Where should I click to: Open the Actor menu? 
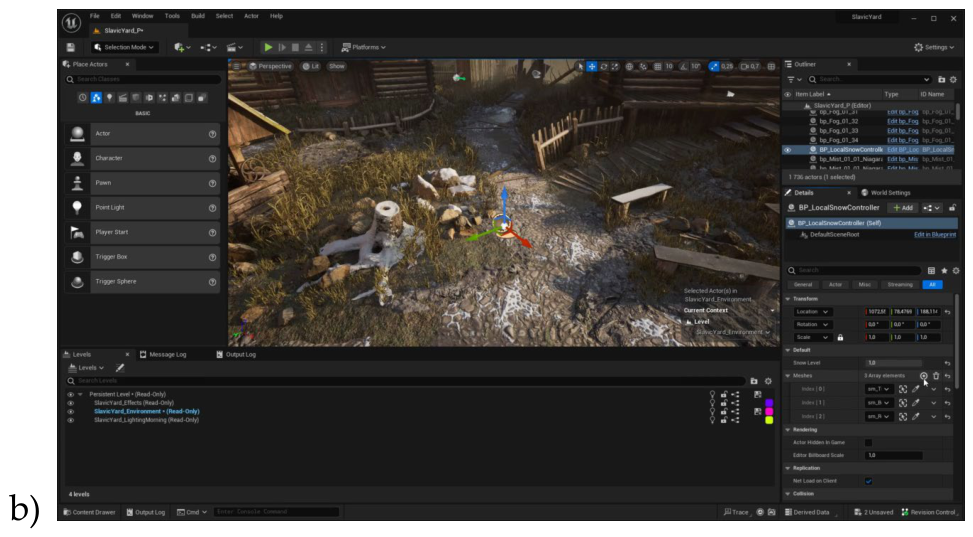(251, 16)
